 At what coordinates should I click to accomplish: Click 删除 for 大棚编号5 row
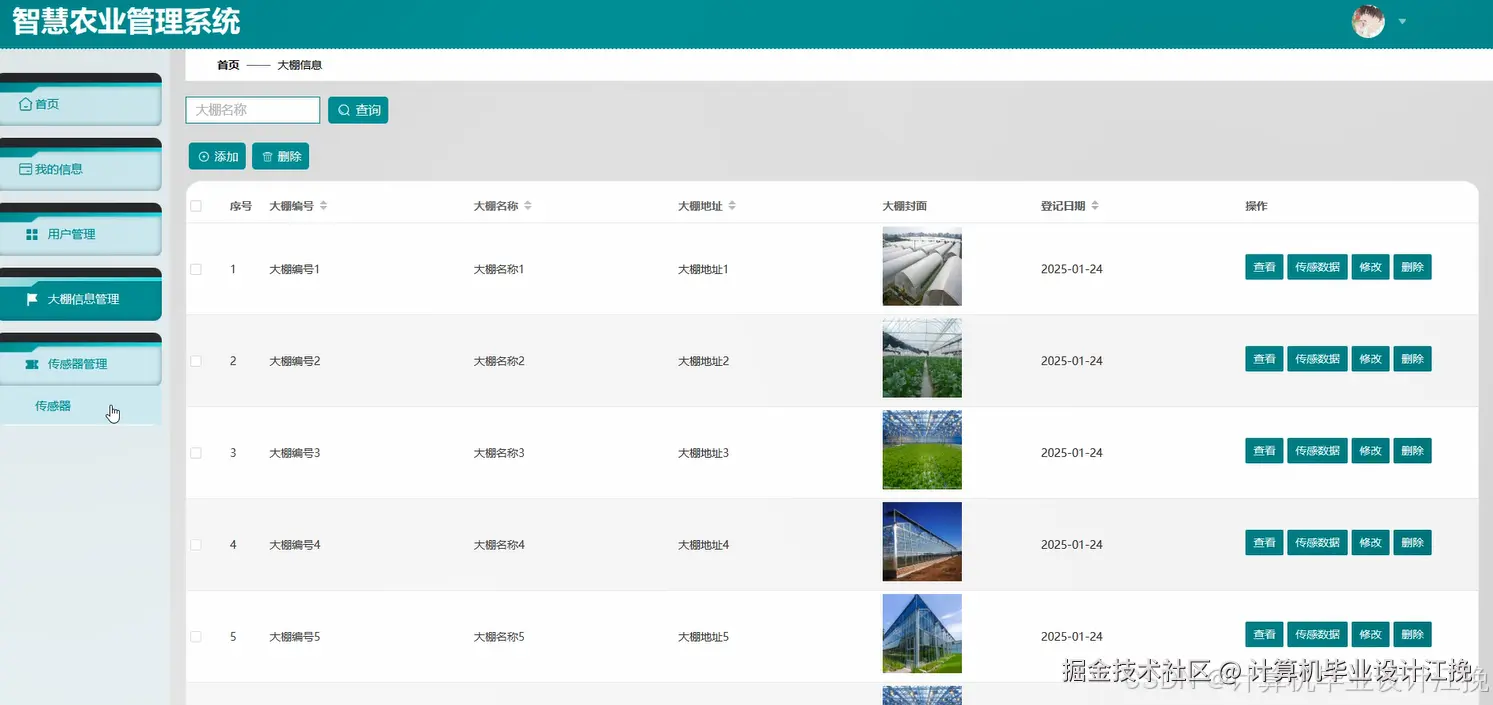click(x=1412, y=635)
